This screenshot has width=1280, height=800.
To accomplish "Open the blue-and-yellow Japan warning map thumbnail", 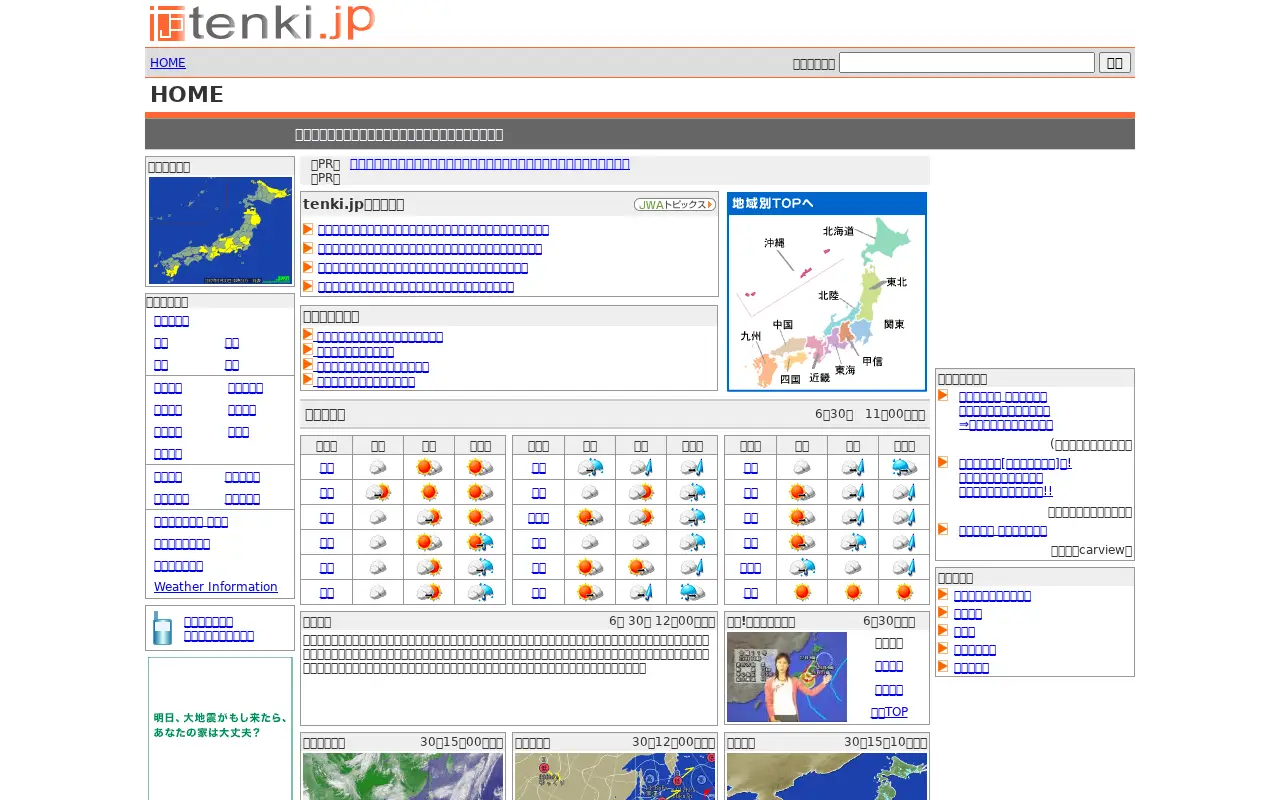I will pyautogui.click(x=220, y=230).
